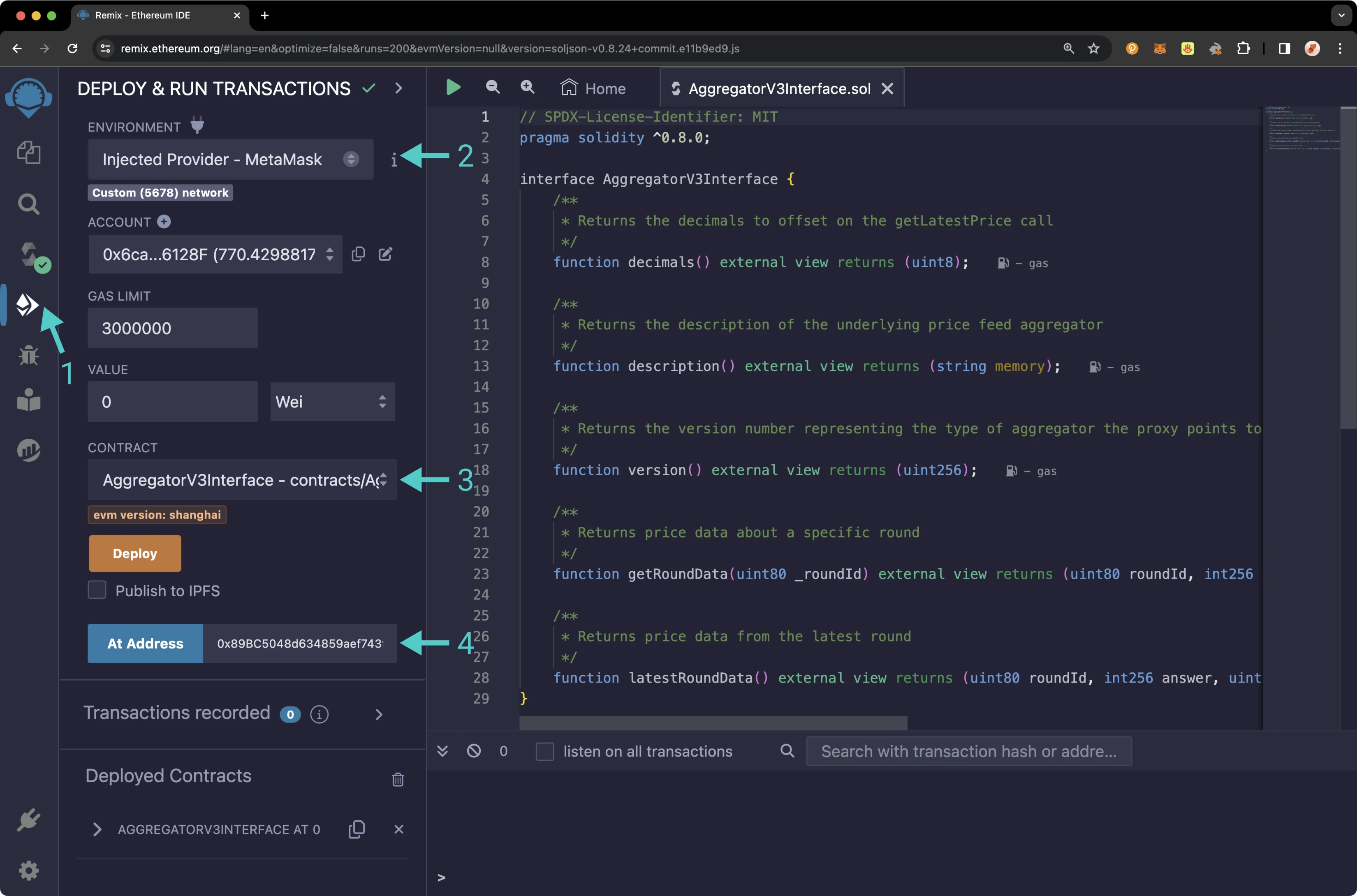Click the Gas Limit input field
This screenshot has width=1357, height=896.
point(173,328)
